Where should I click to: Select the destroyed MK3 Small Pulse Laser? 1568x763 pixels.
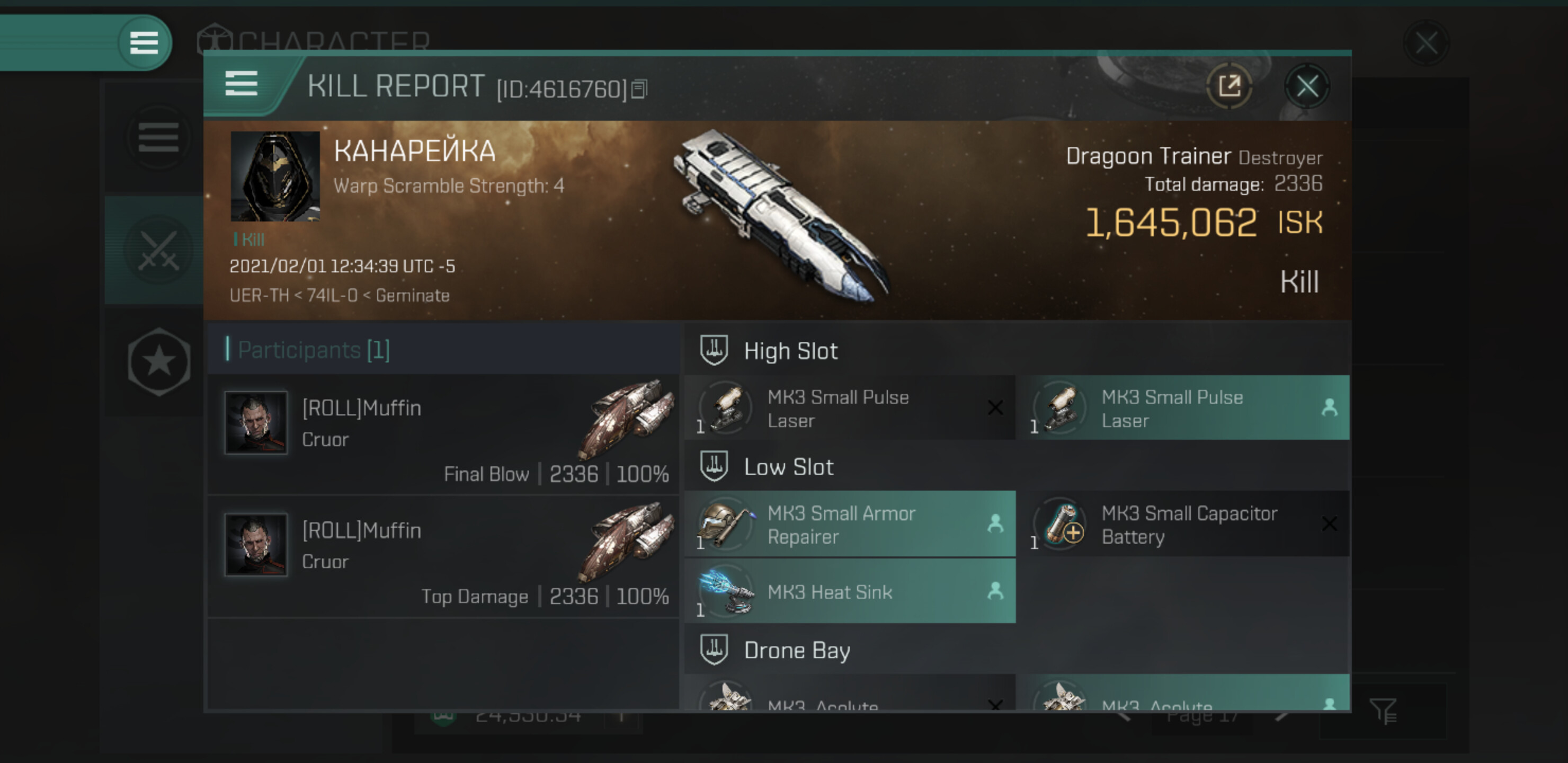850,408
